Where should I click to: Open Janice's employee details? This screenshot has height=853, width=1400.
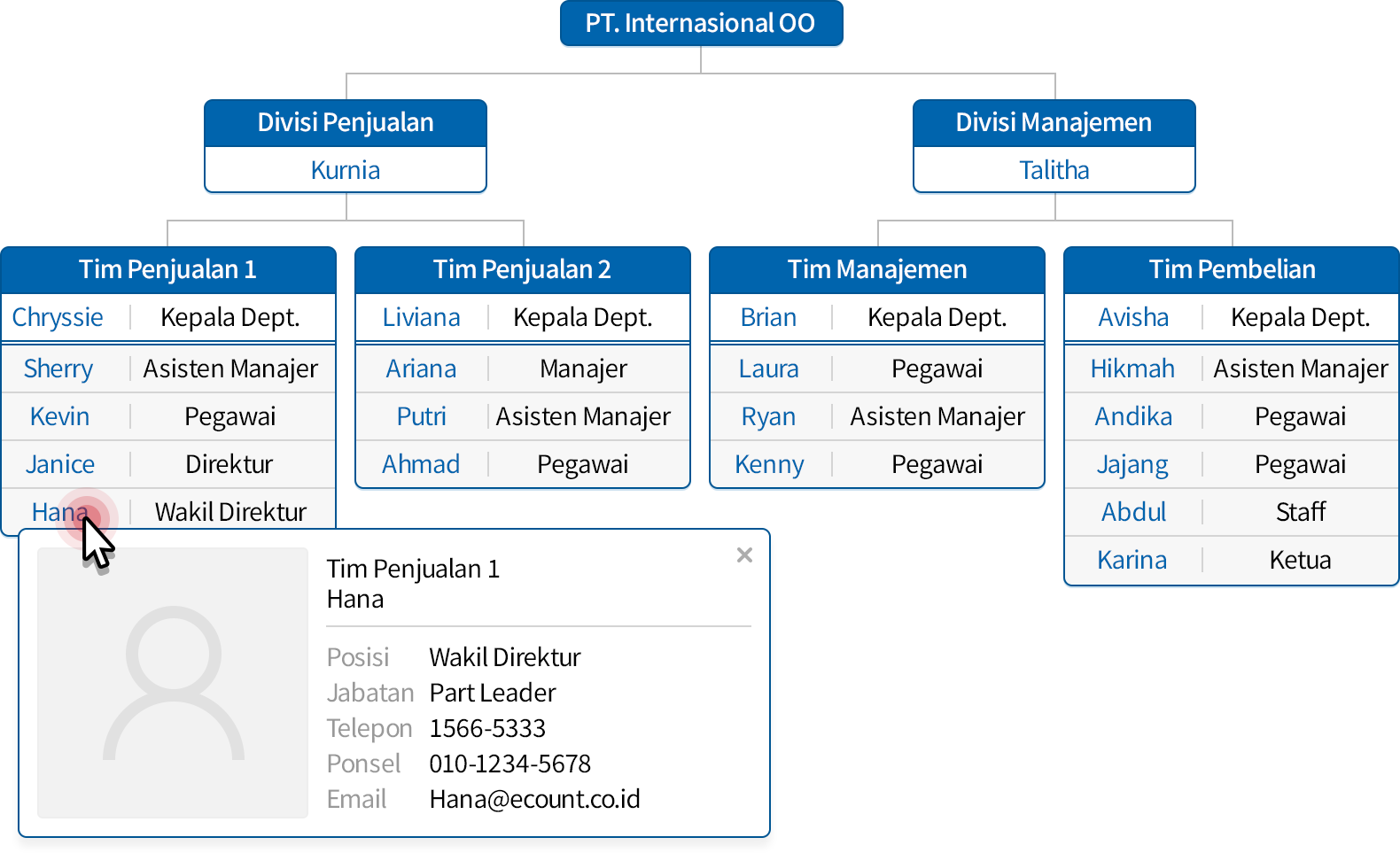point(60,464)
